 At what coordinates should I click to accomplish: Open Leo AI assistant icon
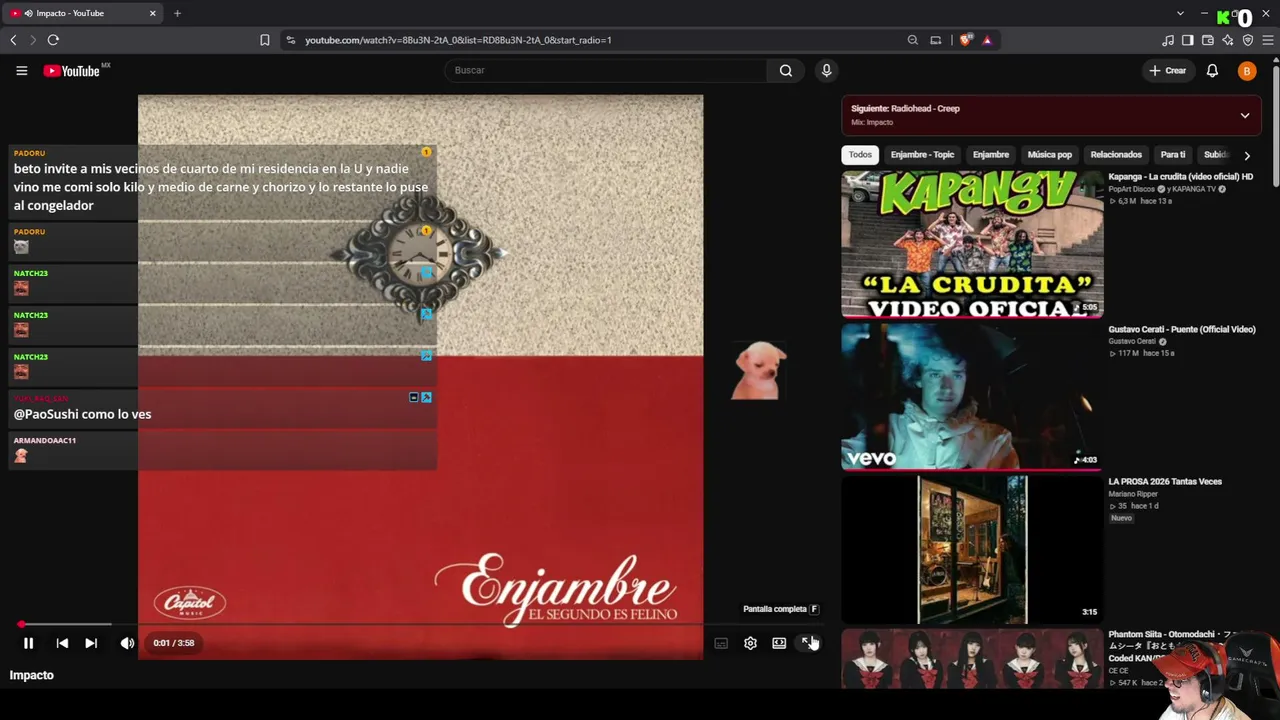[1228, 40]
